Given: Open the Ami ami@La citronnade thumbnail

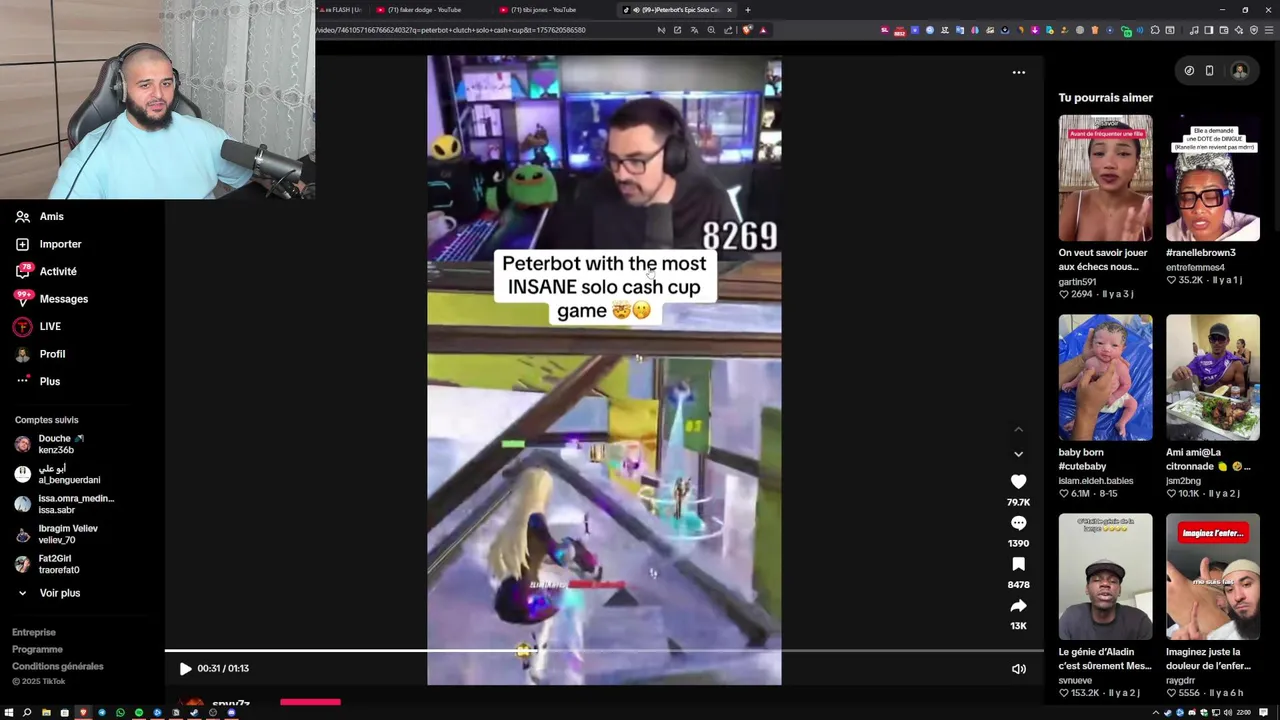Looking at the screenshot, I should click(1212, 377).
